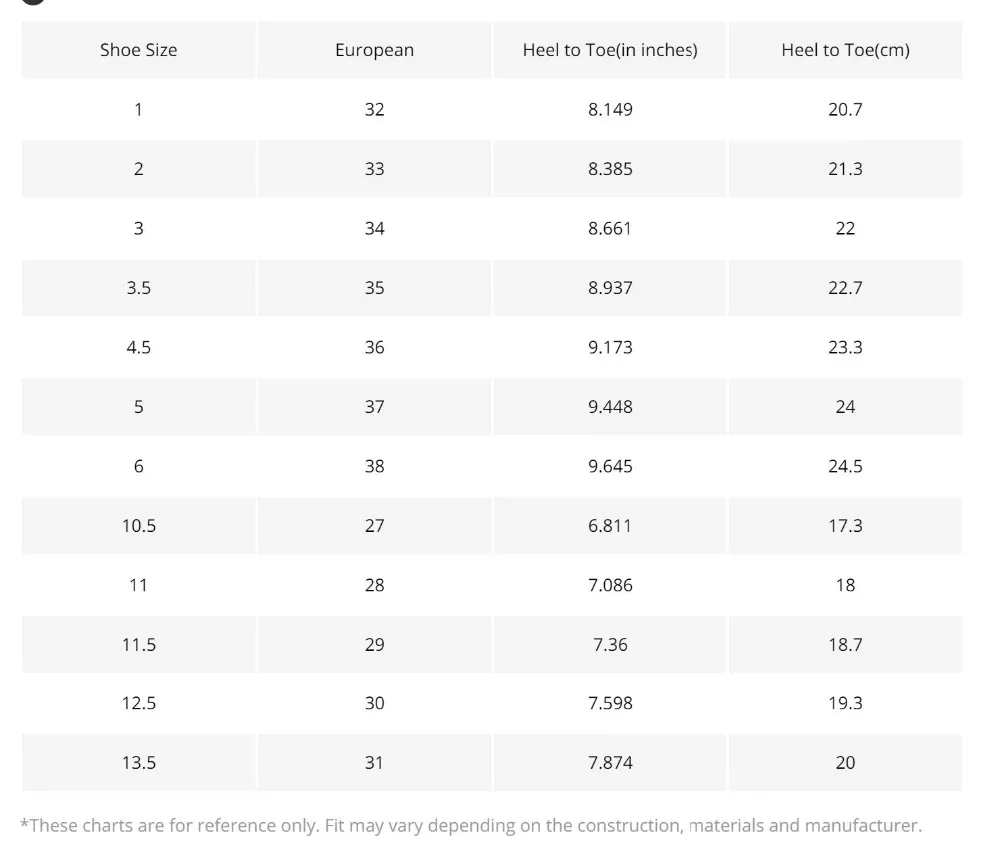Click the European column header
The height and width of the screenshot is (858, 1000).
point(374,50)
